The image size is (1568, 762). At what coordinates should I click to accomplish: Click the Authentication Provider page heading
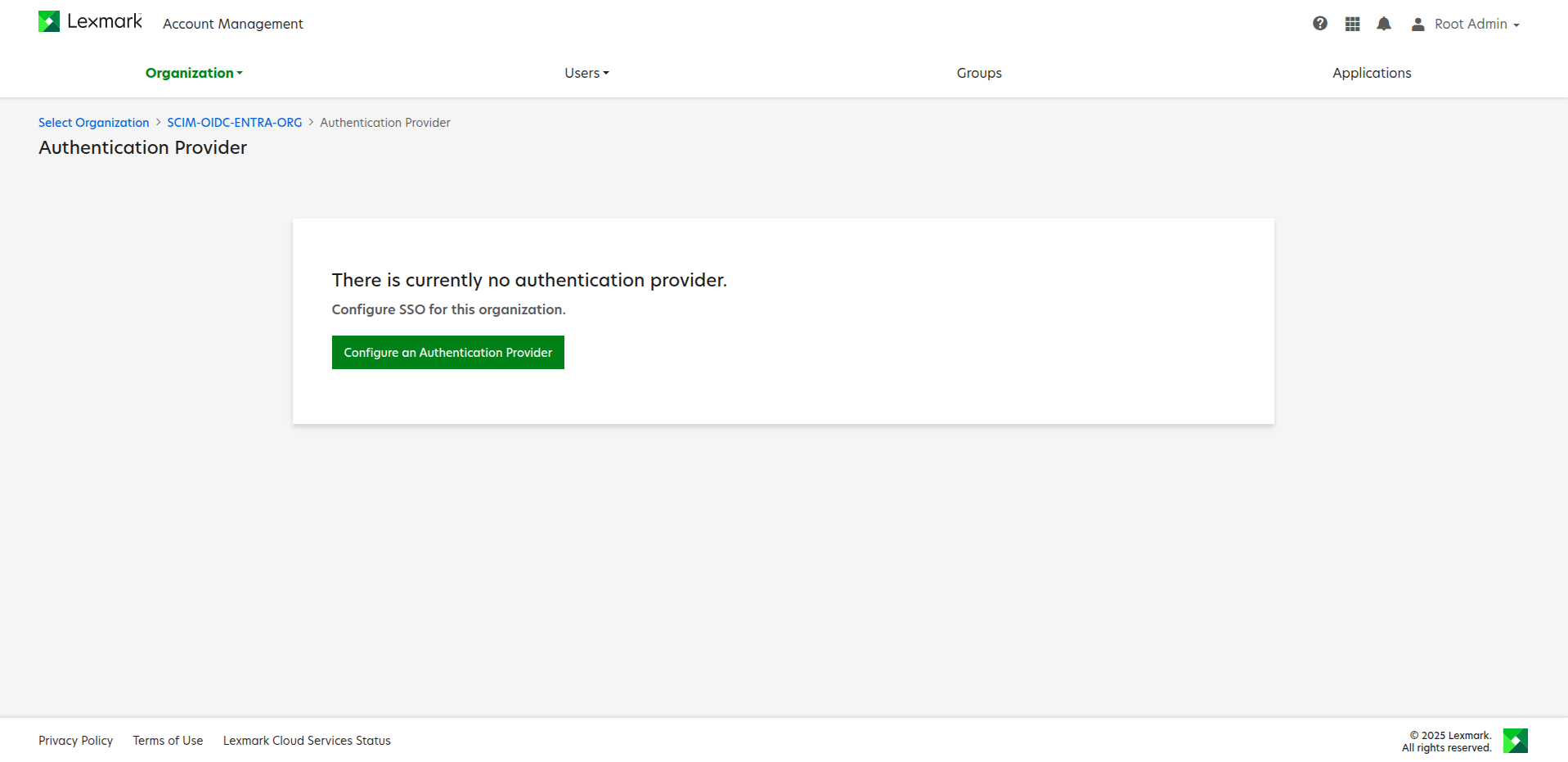pyautogui.click(x=143, y=147)
